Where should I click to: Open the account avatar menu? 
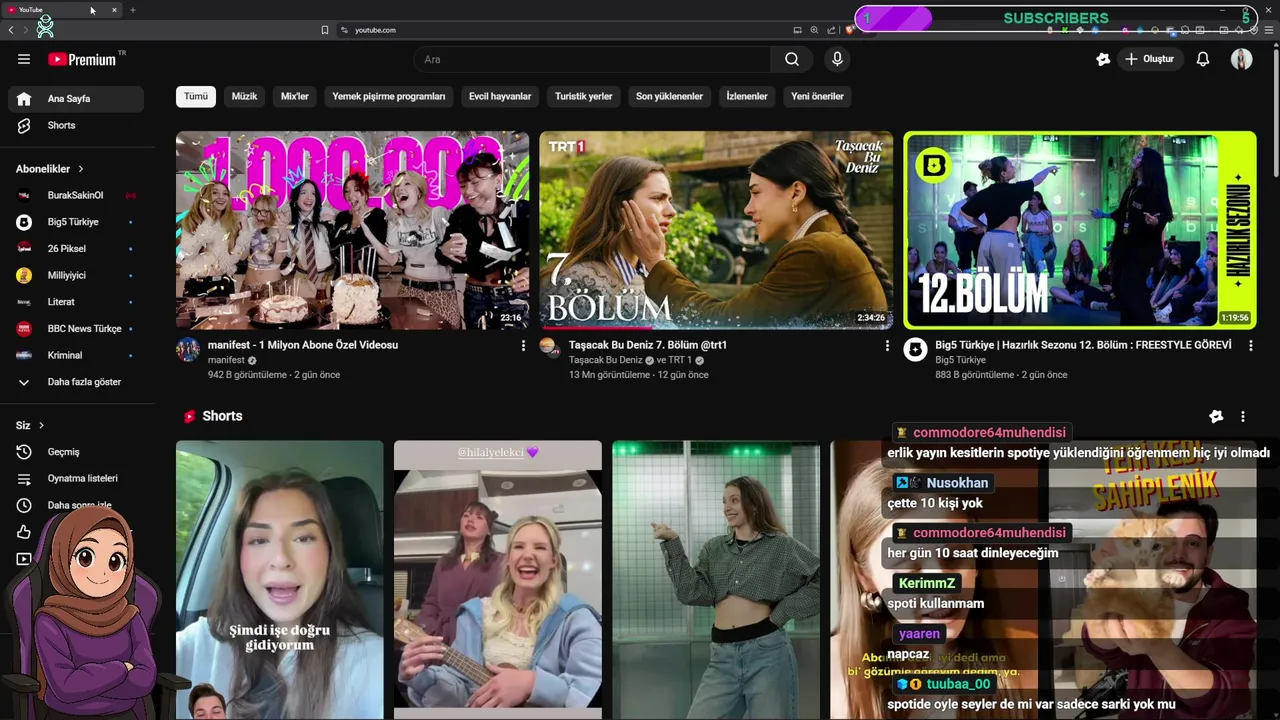pyautogui.click(x=1242, y=59)
